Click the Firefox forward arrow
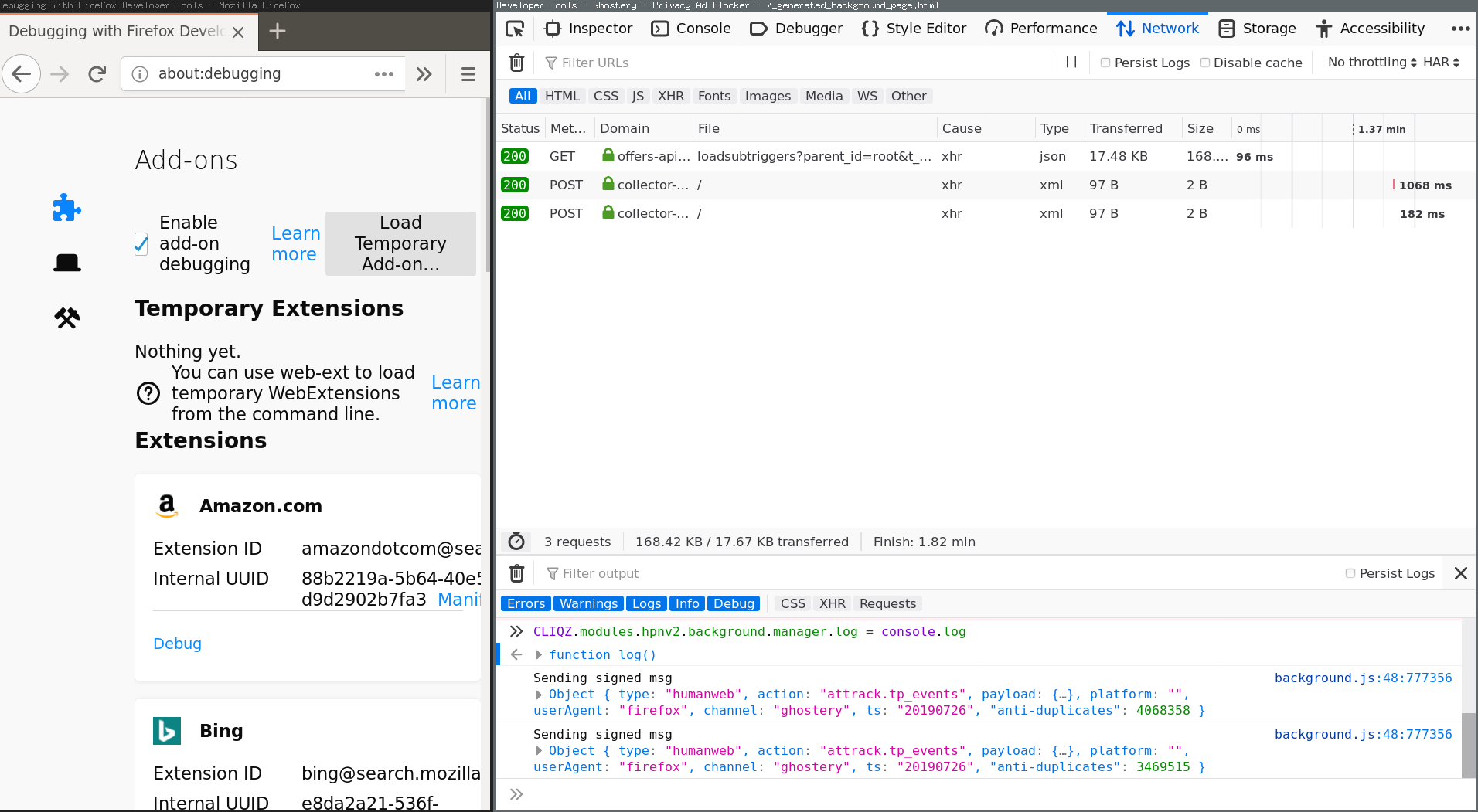The width and height of the screenshot is (1478, 812). coord(60,73)
